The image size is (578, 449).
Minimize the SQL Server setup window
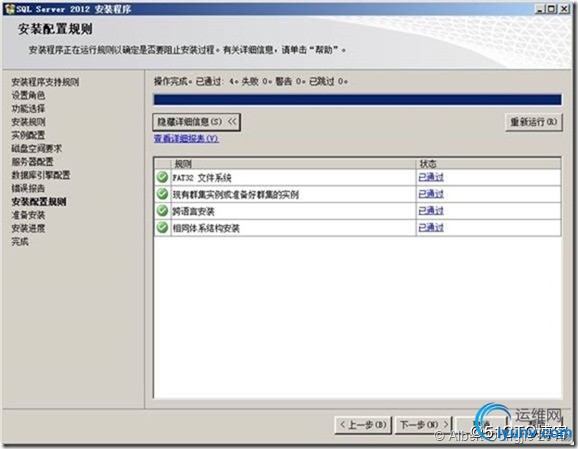540,9
